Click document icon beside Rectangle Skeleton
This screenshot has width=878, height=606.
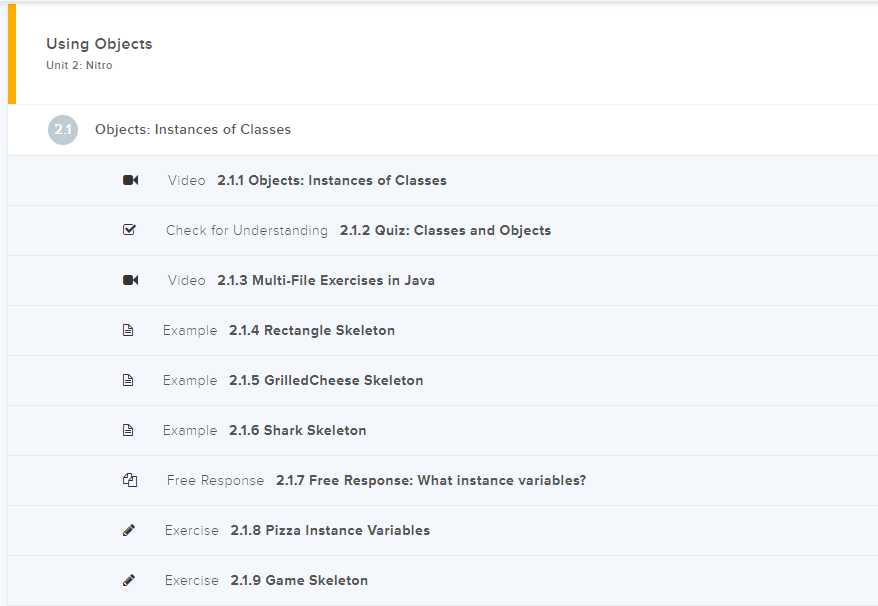click(x=128, y=330)
